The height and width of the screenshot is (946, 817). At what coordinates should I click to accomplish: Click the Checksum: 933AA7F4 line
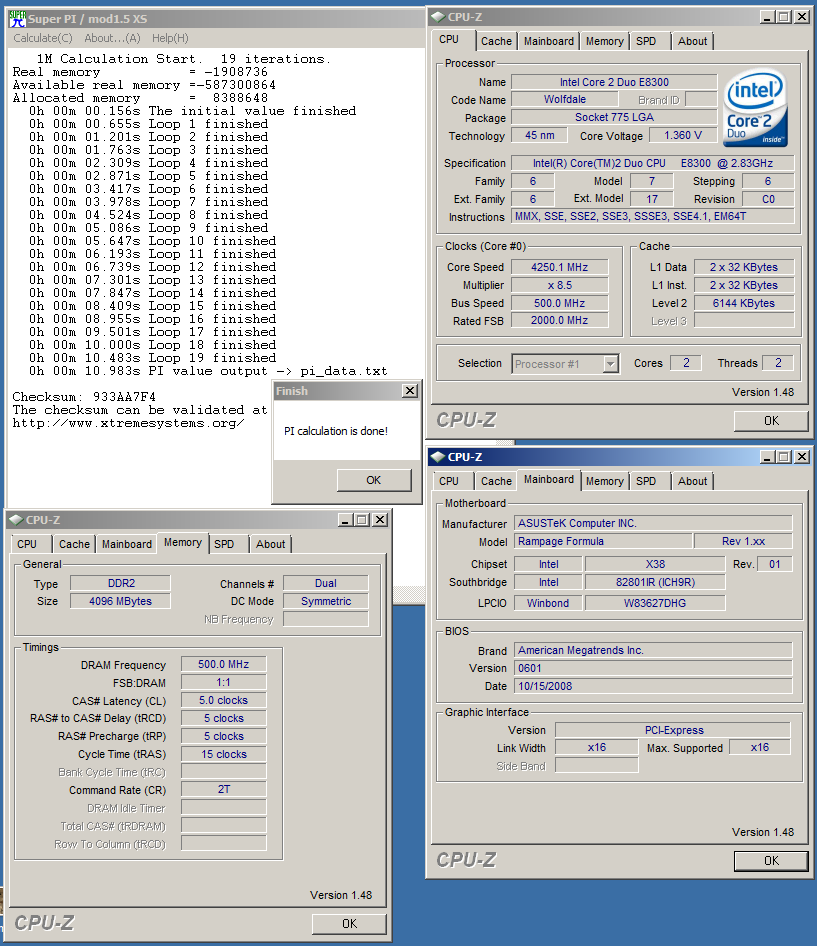coord(84,396)
